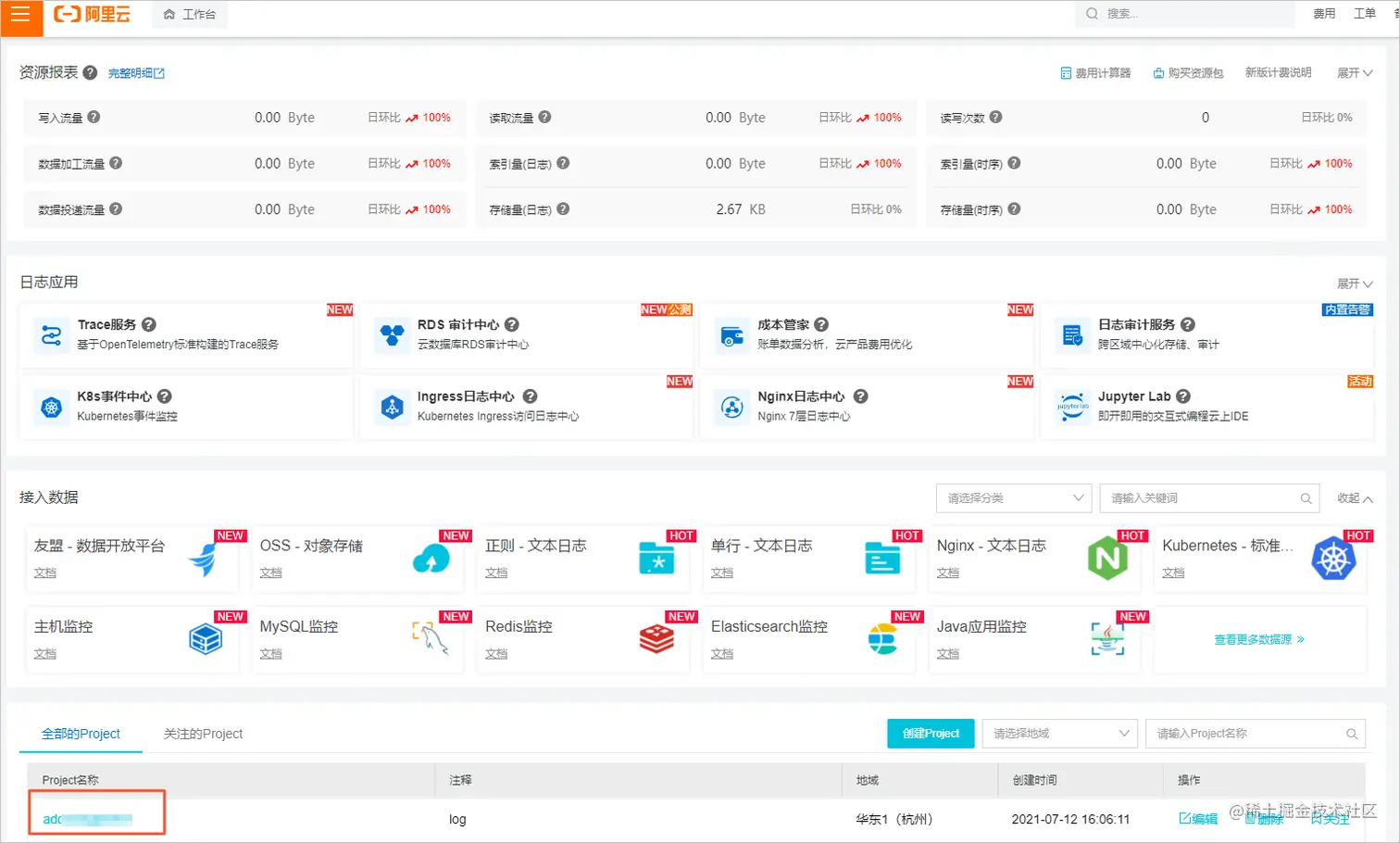The height and width of the screenshot is (843, 1400).
Task: Open the orange hamburger navigation menu
Action: [20, 15]
